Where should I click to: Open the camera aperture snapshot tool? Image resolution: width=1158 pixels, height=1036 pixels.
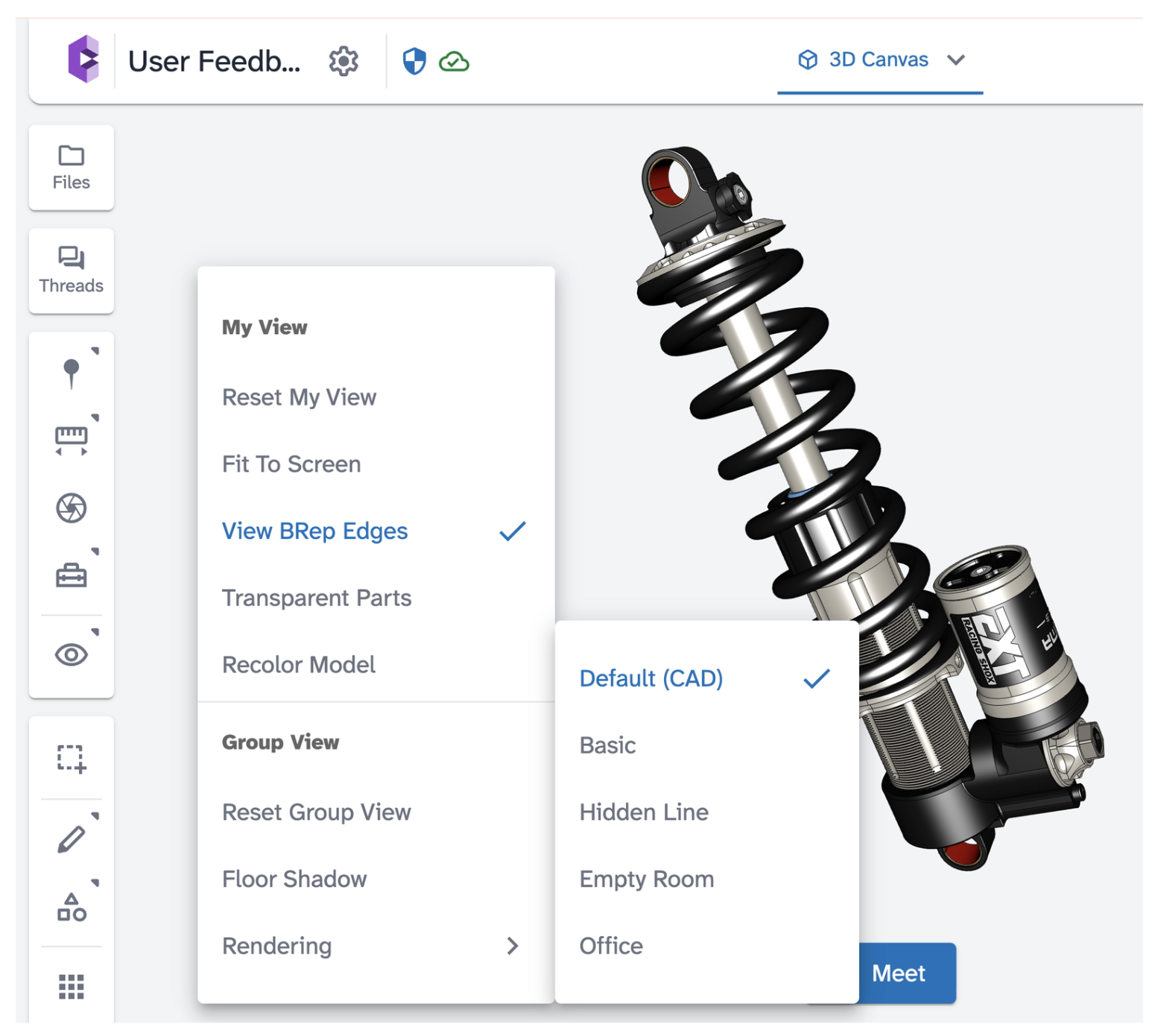(72, 508)
